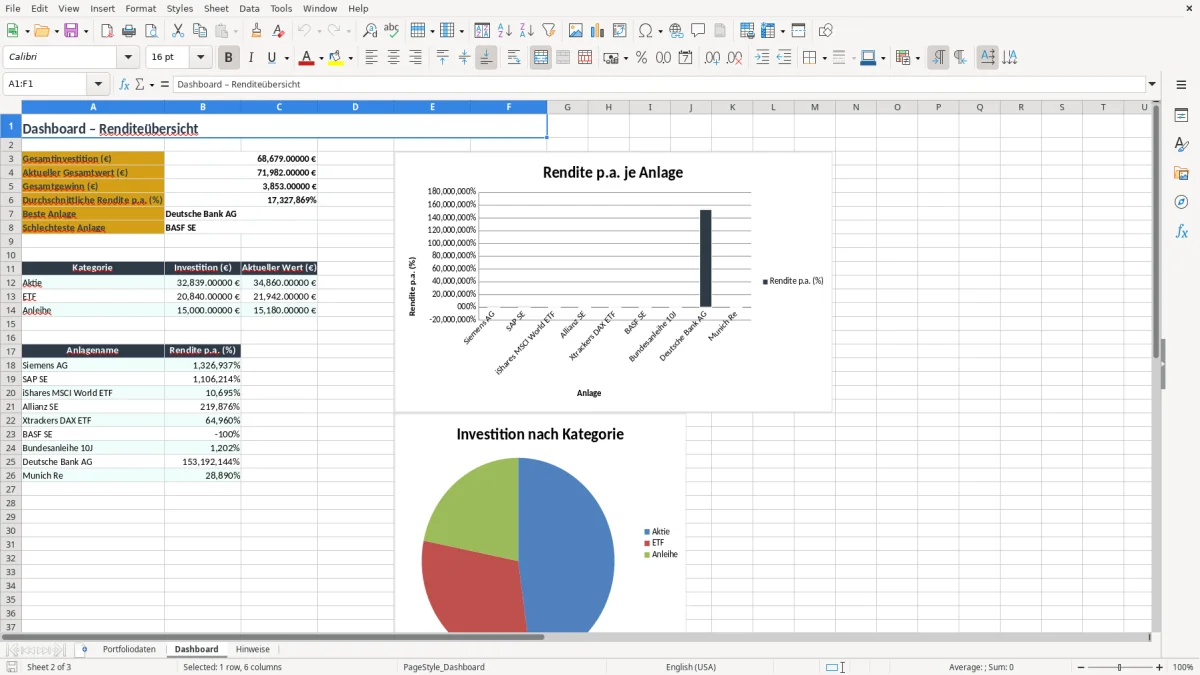Insert a special character with Omega icon
Viewport: 1200px width, 675px height.
[645, 31]
